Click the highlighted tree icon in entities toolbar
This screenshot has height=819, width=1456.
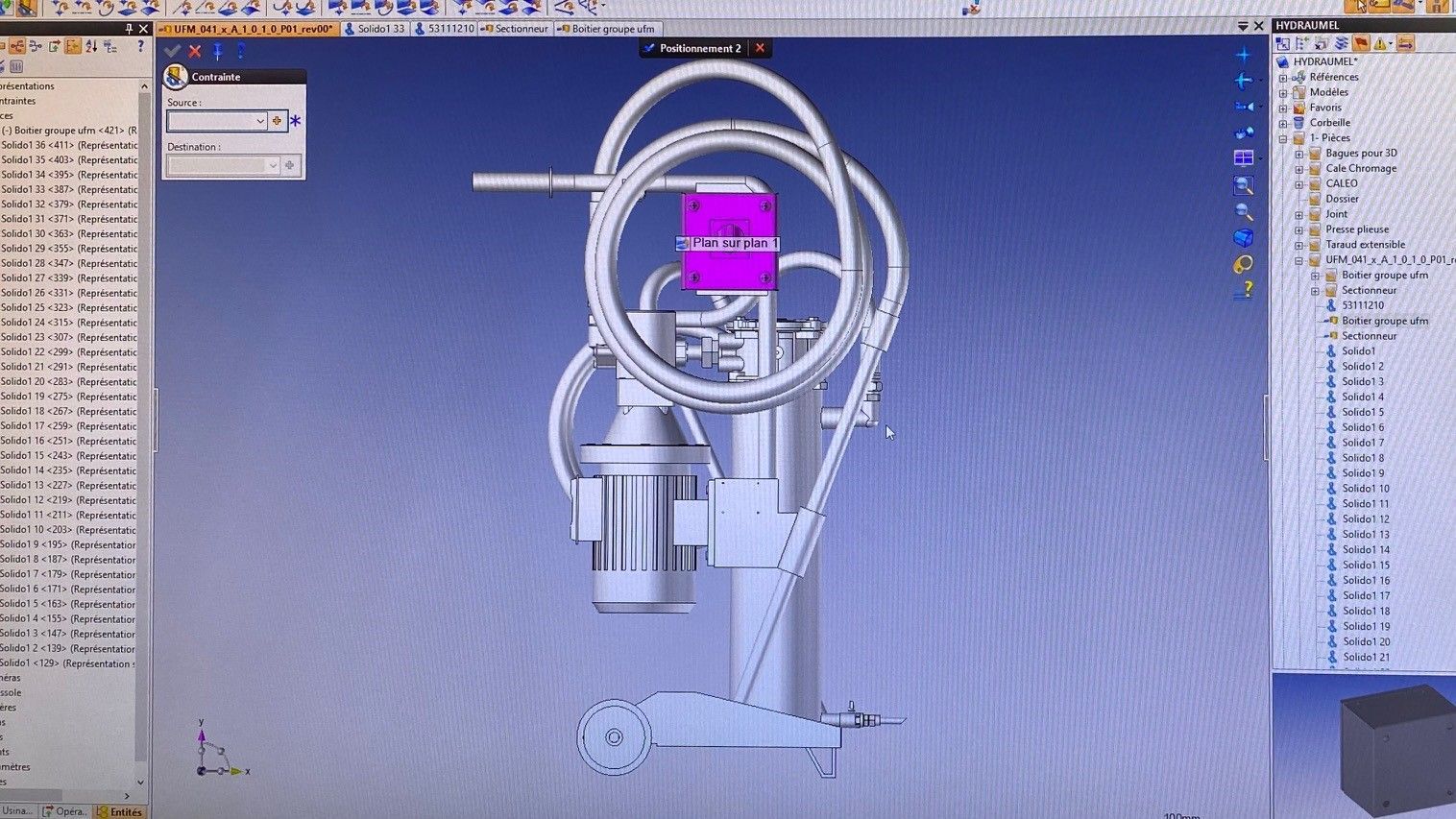(73, 46)
